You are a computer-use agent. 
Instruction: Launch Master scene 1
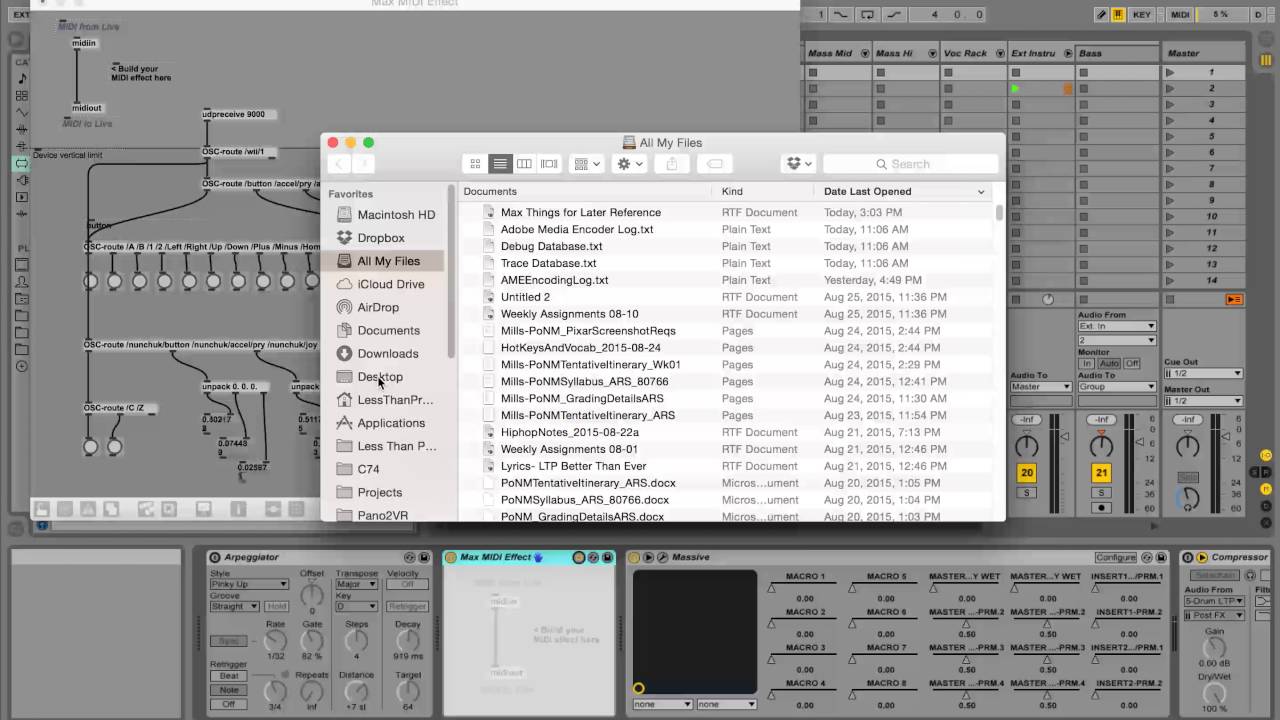[x=1170, y=72]
